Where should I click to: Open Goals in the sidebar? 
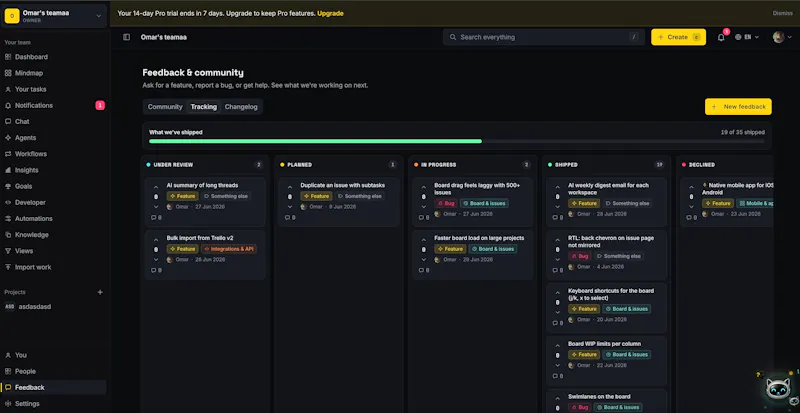point(54,186)
